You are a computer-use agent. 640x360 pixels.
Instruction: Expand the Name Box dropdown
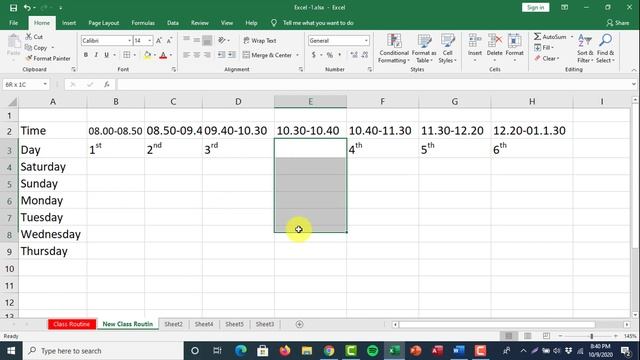click(45, 84)
